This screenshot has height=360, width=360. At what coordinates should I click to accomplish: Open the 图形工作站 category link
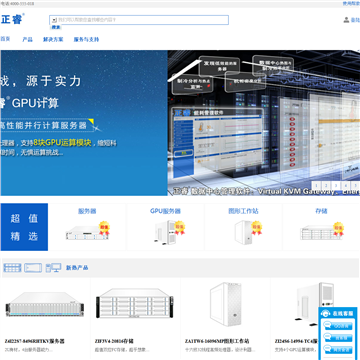(243, 211)
